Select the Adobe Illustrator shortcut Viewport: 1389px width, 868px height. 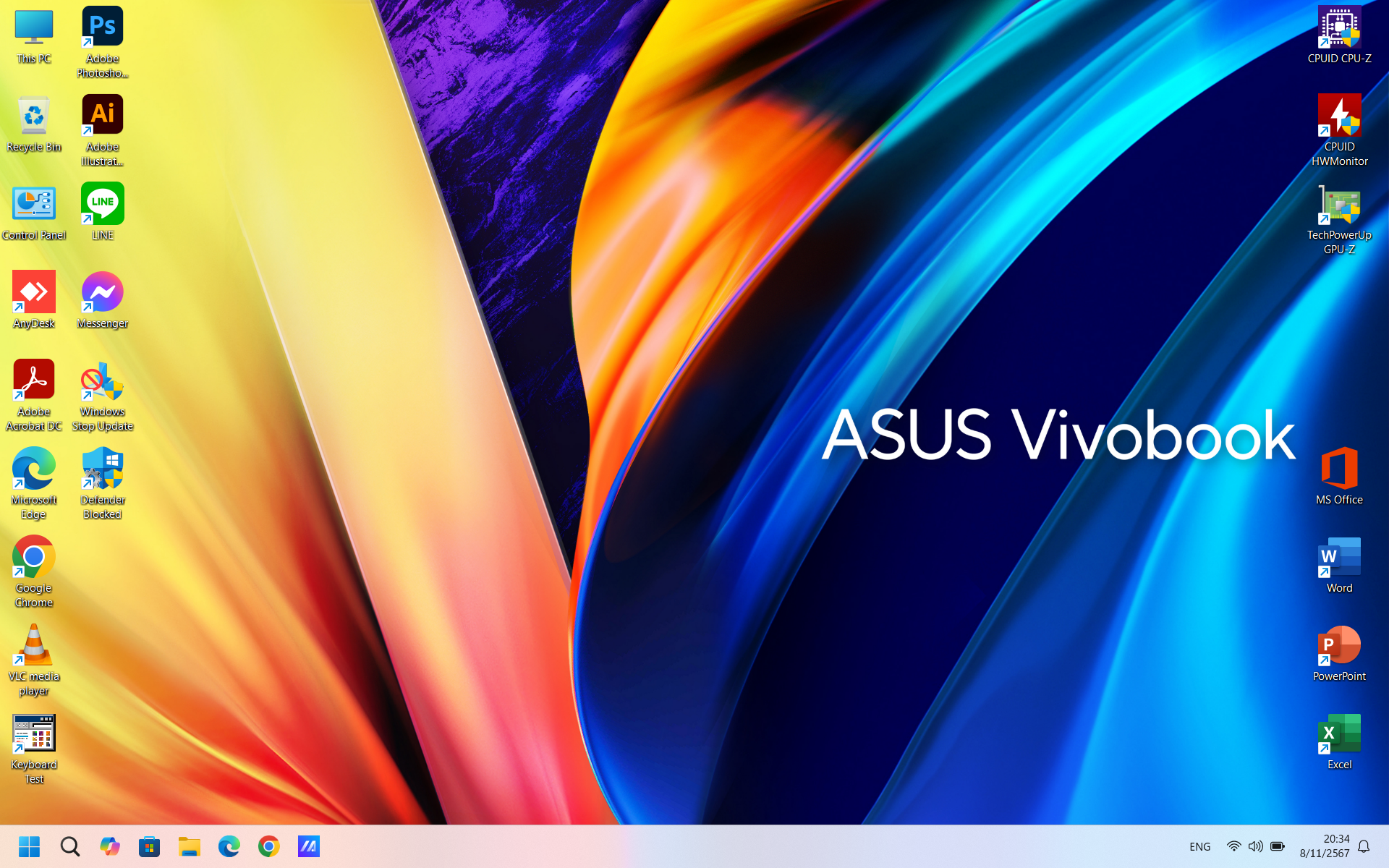pos(102,130)
